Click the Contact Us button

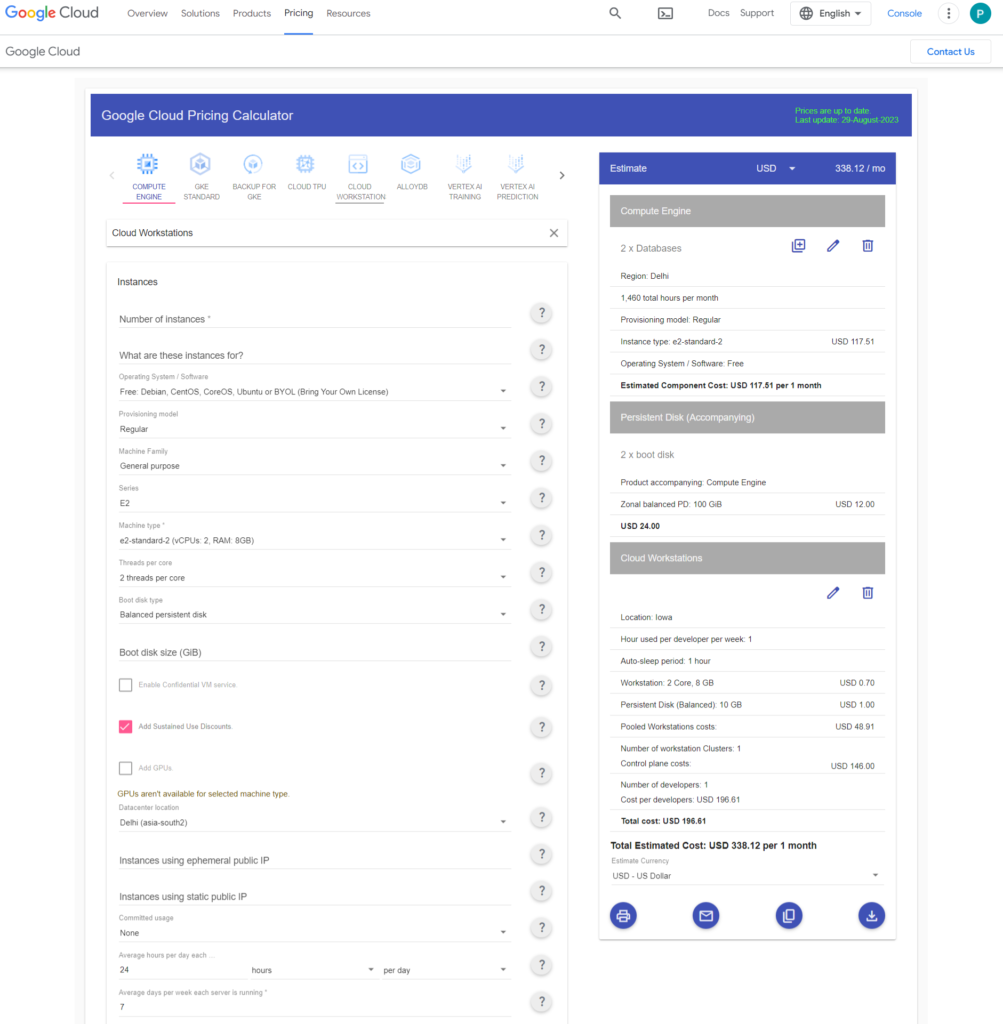point(950,52)
